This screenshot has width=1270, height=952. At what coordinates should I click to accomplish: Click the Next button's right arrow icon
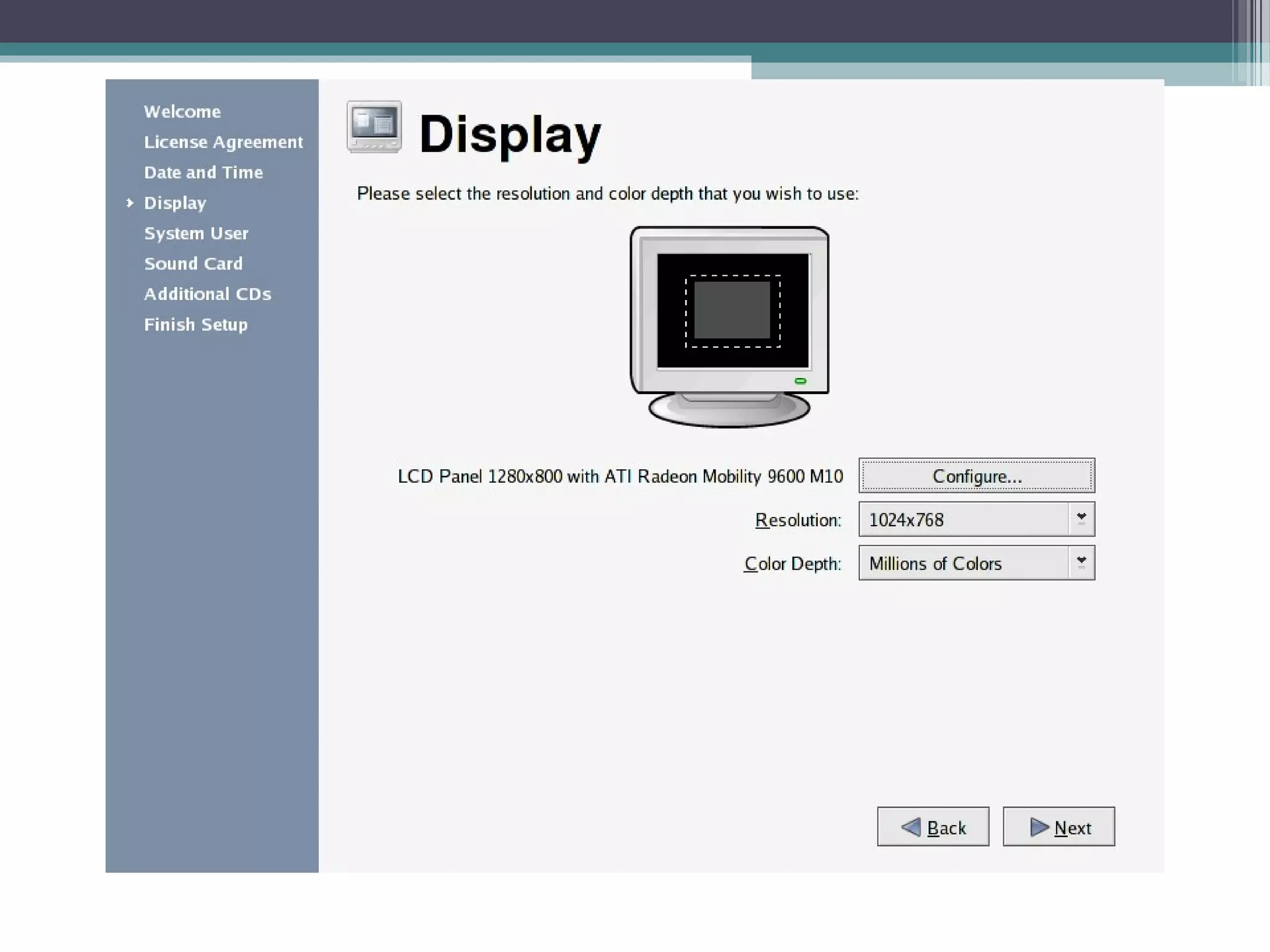click(x=1039, y=827)
